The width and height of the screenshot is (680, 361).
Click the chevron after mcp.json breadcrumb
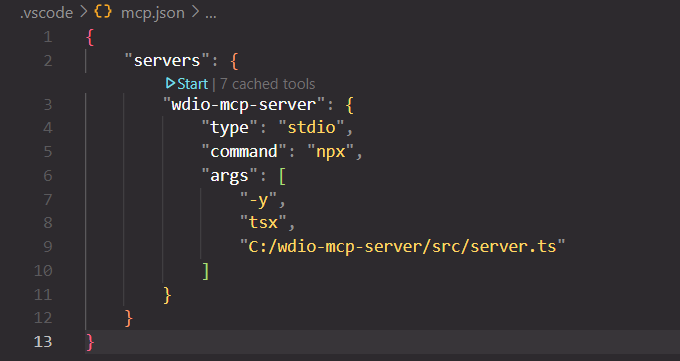pyautogui.click(x=195, y=13)
